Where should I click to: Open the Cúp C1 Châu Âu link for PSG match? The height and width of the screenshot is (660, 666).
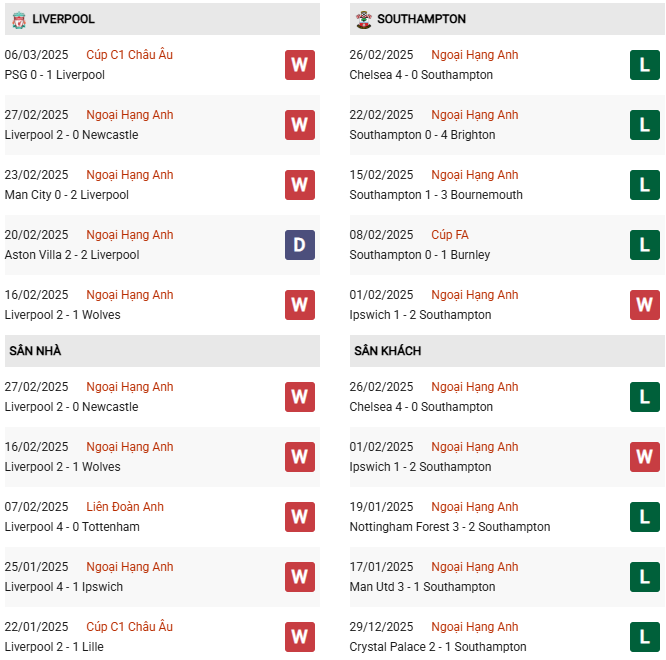coord(129,55)
